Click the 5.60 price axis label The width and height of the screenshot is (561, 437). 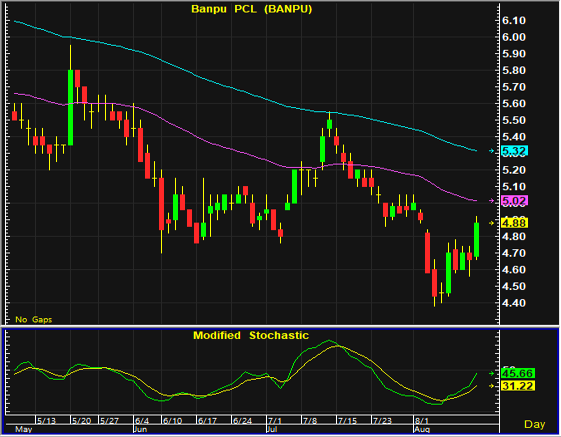click(x=514, y=103)
